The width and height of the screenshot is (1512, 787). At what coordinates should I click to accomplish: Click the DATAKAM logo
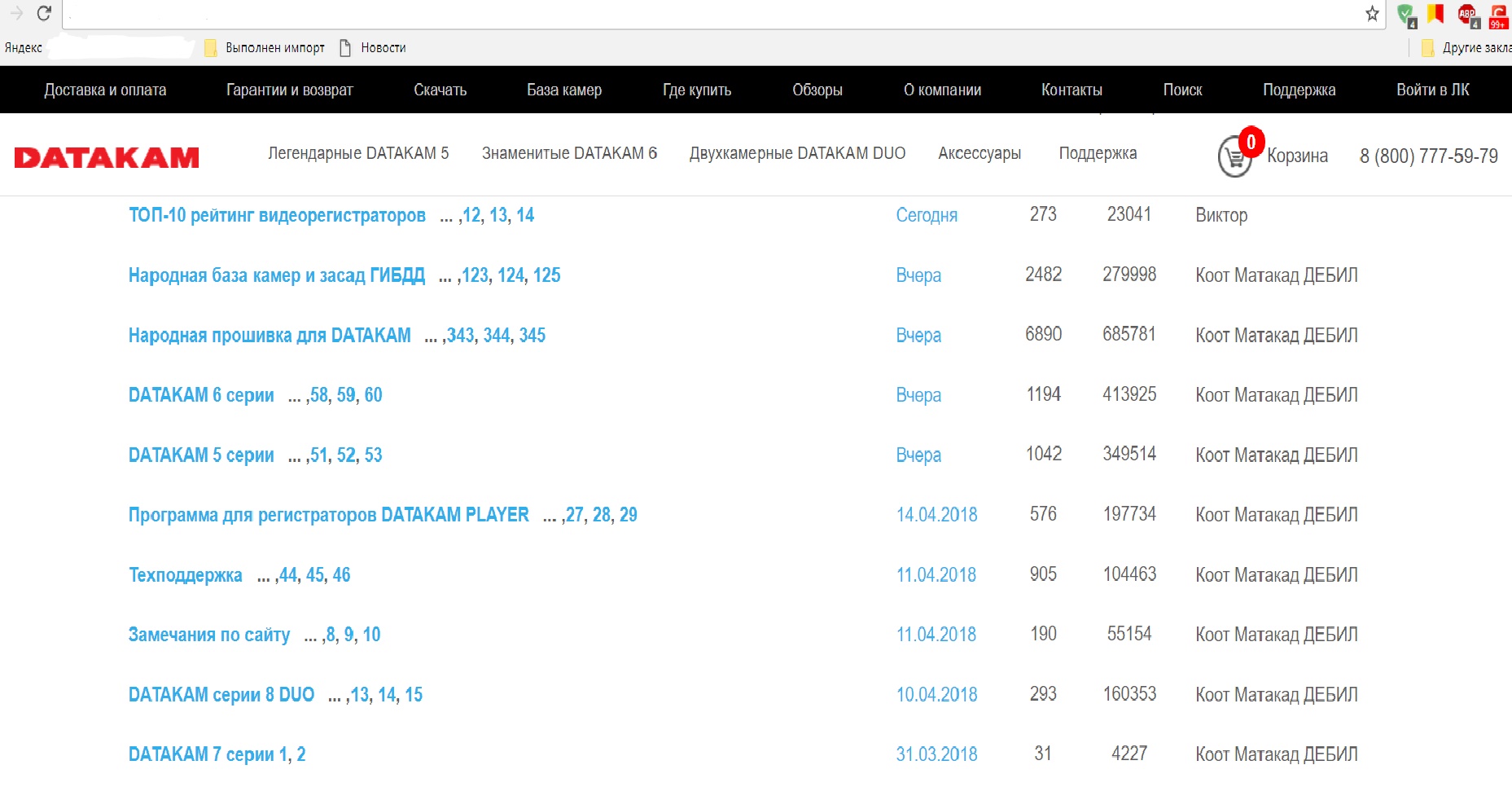[107, 157]
